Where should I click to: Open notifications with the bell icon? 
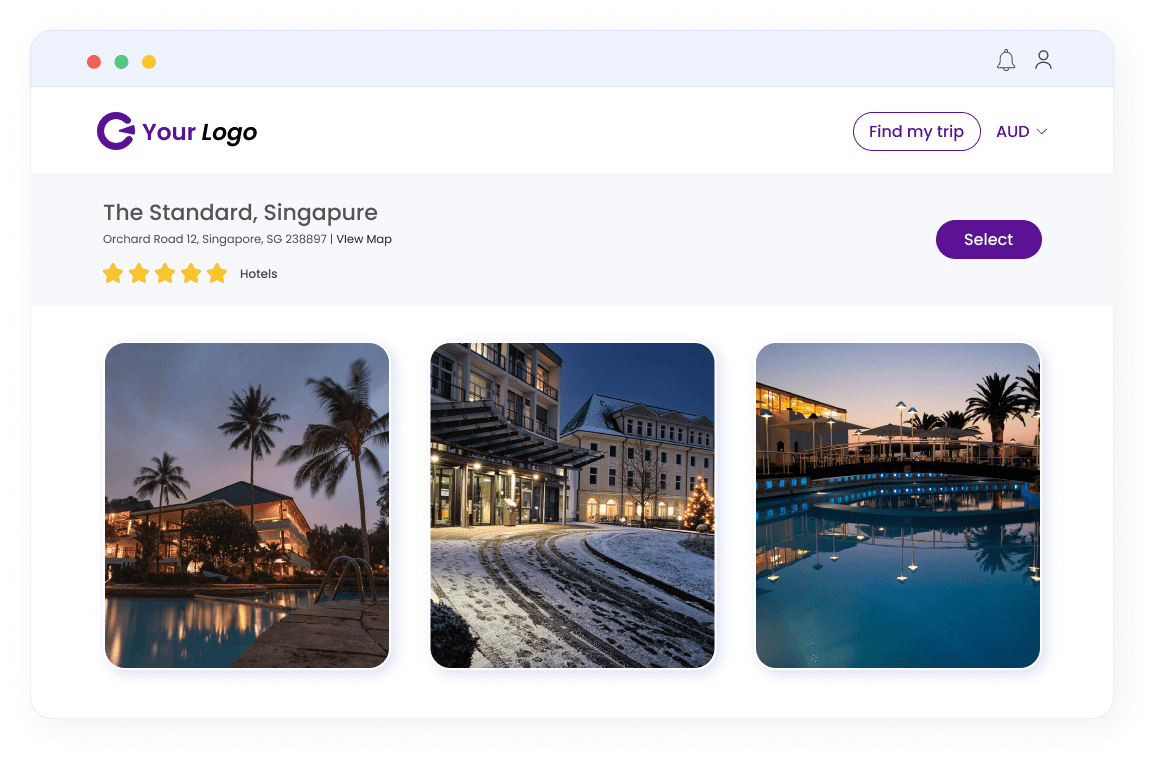[x=1006, y=61]
